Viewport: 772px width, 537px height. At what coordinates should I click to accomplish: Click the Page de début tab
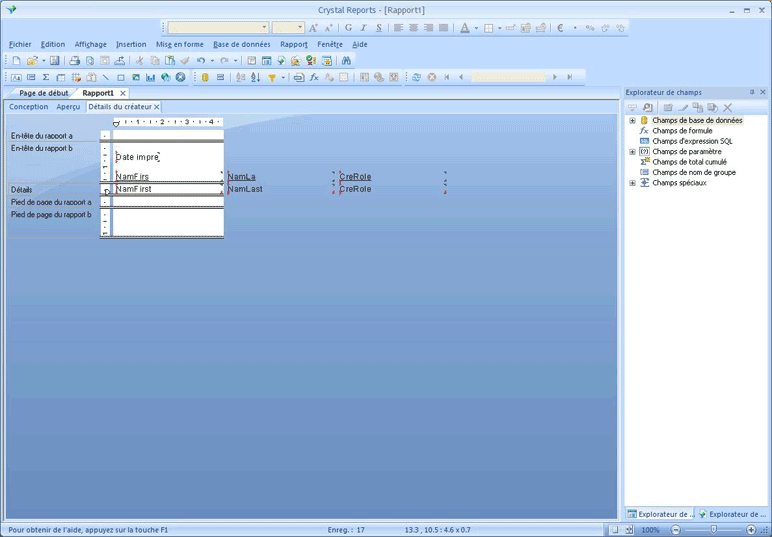[43, 93]
